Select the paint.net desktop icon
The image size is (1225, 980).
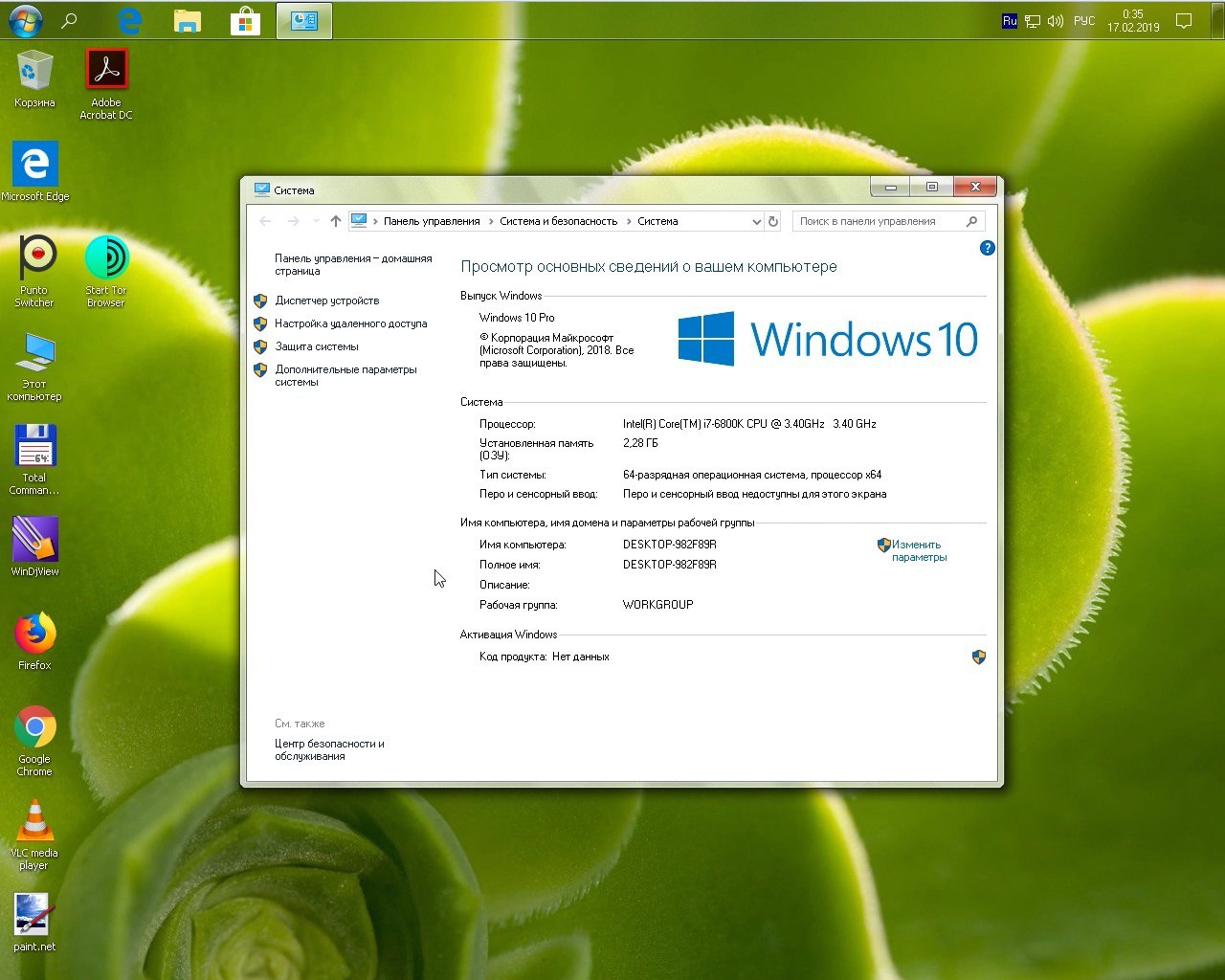pyautogui.click(x=34, y=923)
